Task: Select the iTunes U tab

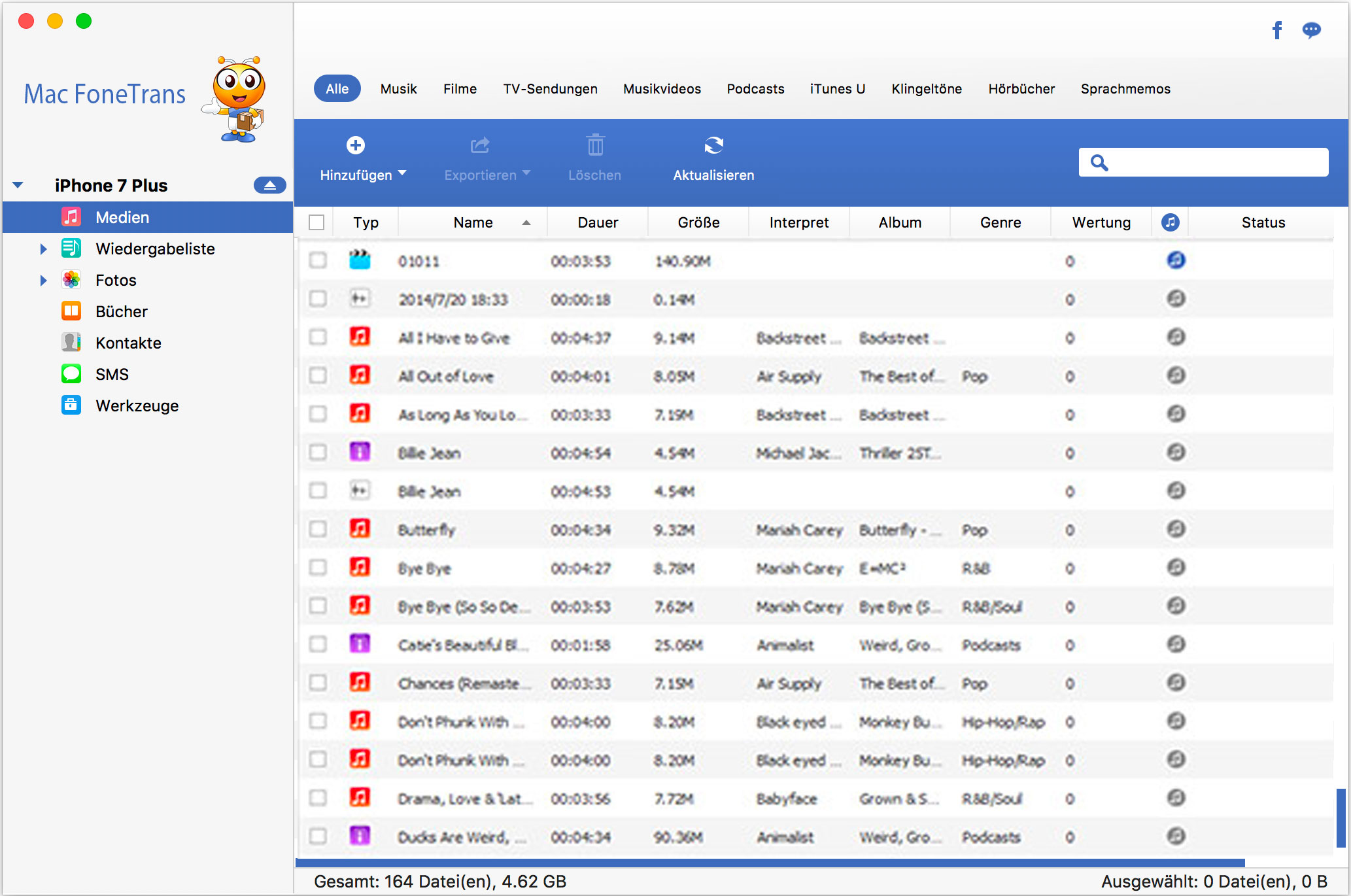Action: 837,88
